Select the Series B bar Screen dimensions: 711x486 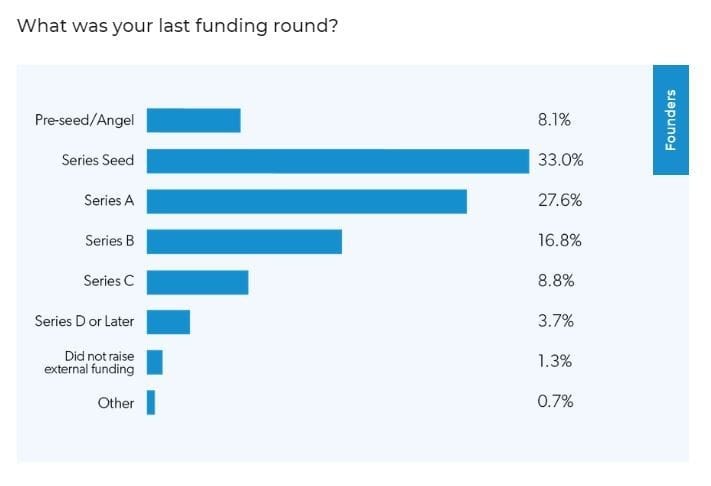click(244, 241)
